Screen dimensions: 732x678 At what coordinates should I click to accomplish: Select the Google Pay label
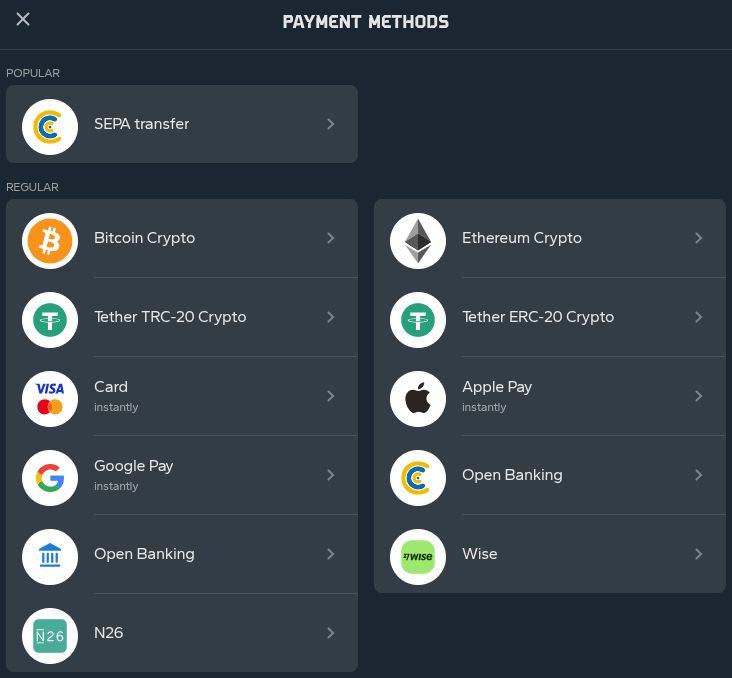pyautogui.click(x=134, y=466)
